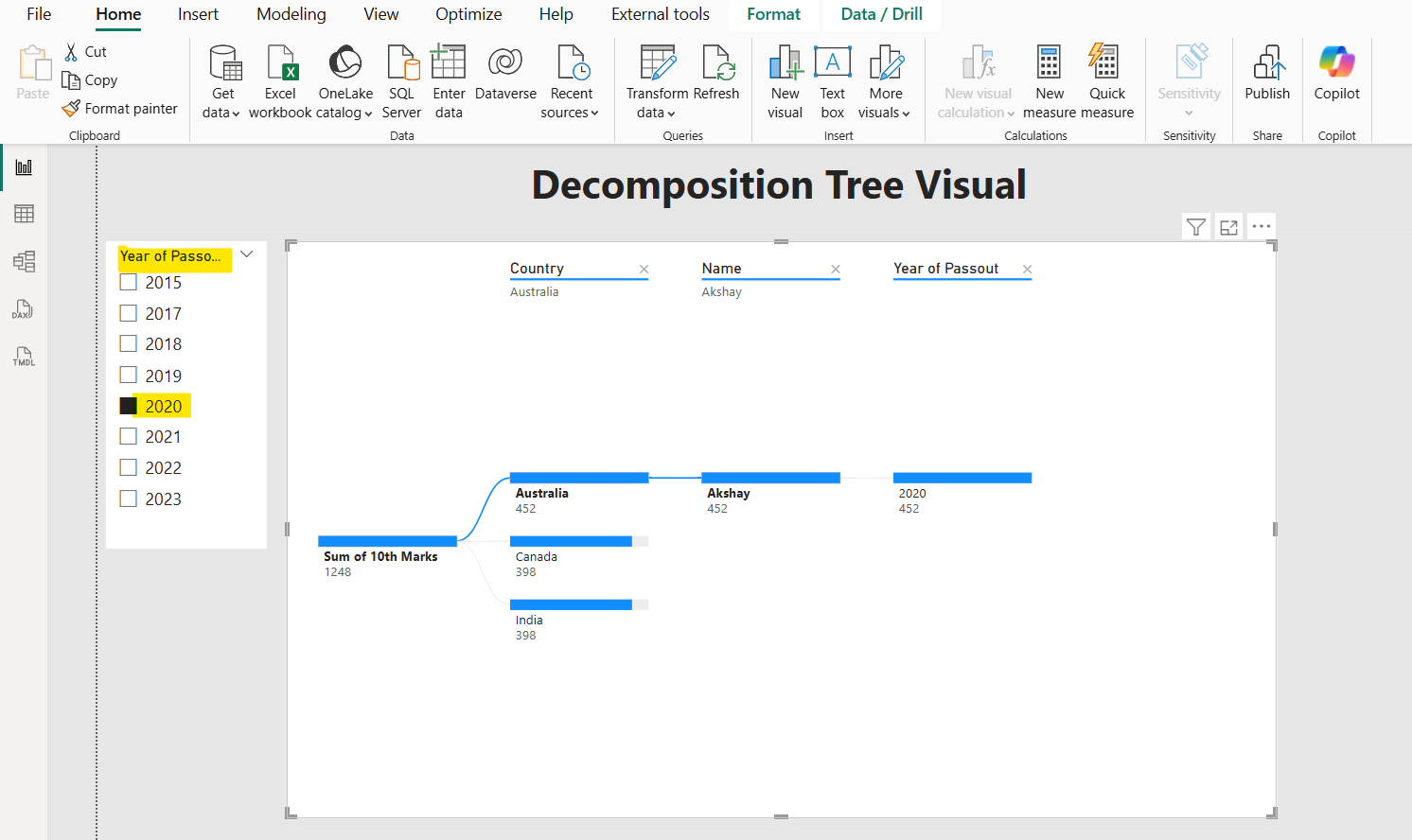The height and width of the screenshot is (840, 1412).
Task: Click the Publish button
Action: click(x=1267, y=80)
